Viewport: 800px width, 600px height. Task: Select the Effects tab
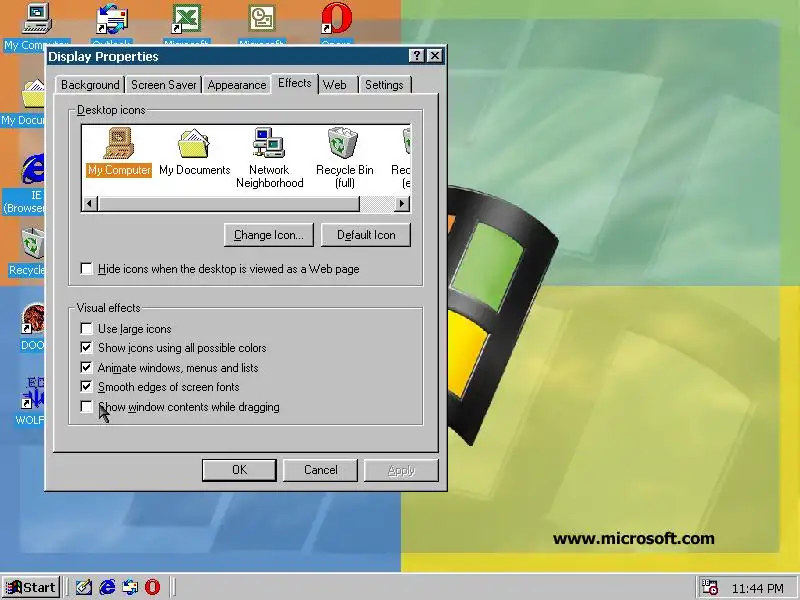click(294, 83)
